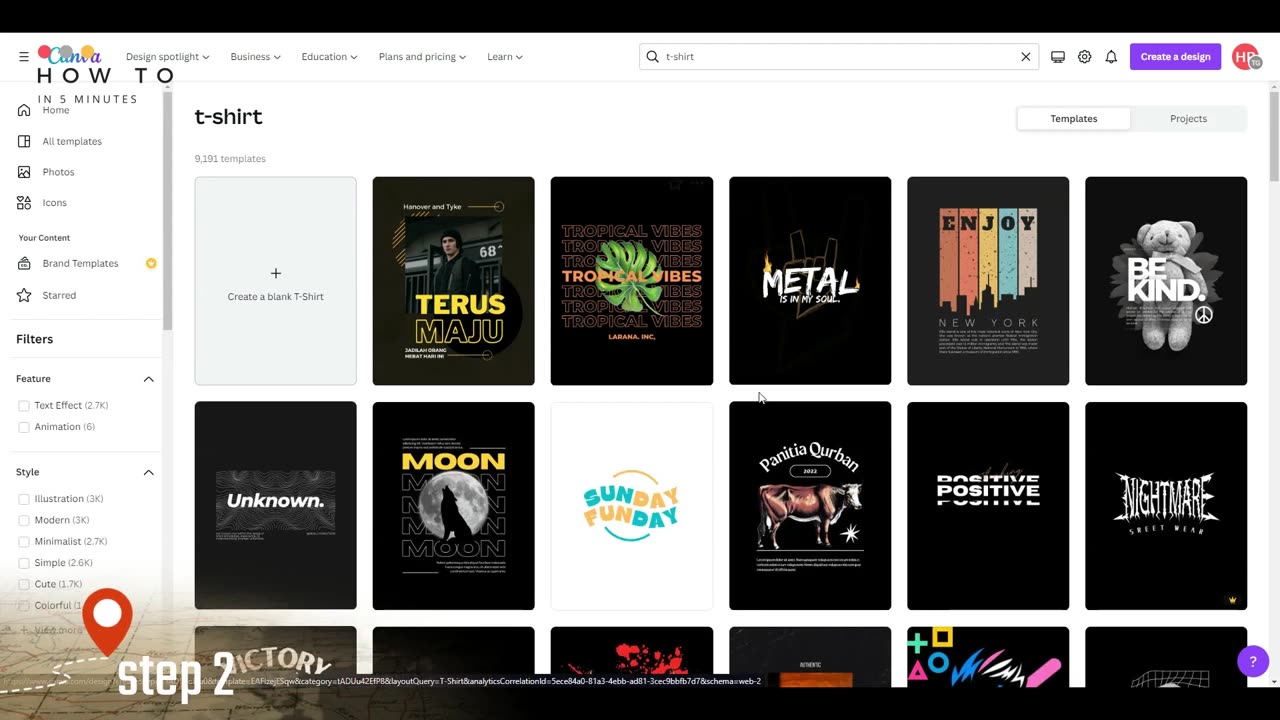Tick the Minimalist style checkbox
Screen dimensions: 1280x720
coord(24,541)
